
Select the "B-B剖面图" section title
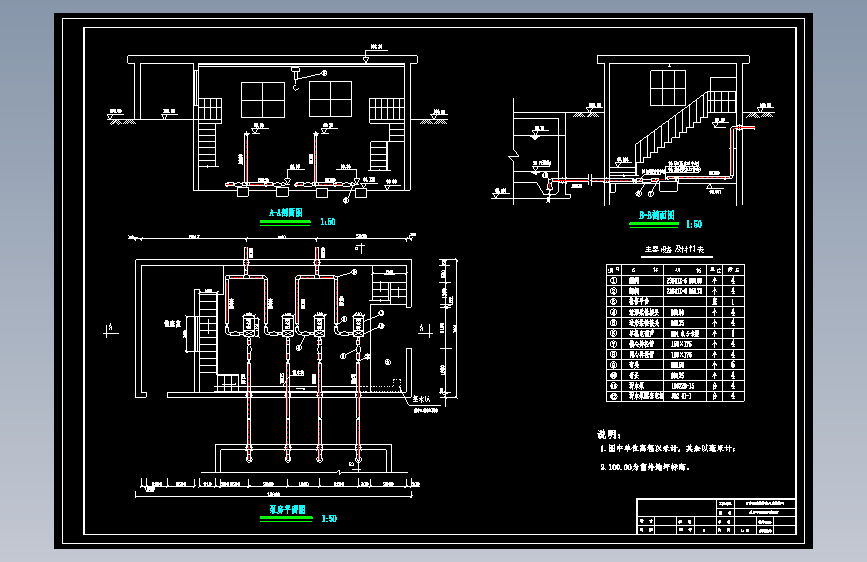pos(657,215)
